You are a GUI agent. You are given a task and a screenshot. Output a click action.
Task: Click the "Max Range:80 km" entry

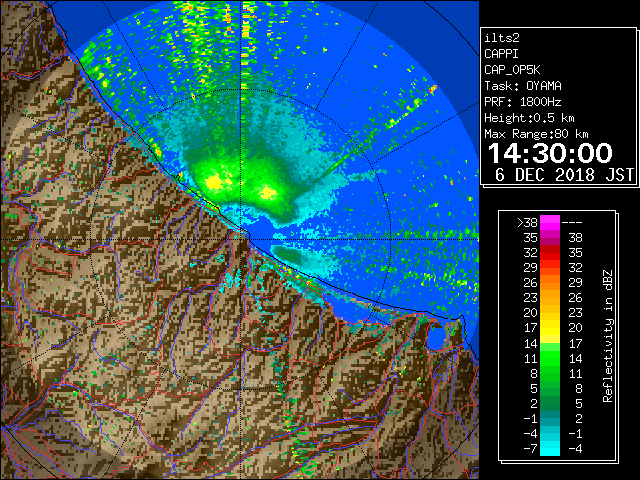[536, 134]
